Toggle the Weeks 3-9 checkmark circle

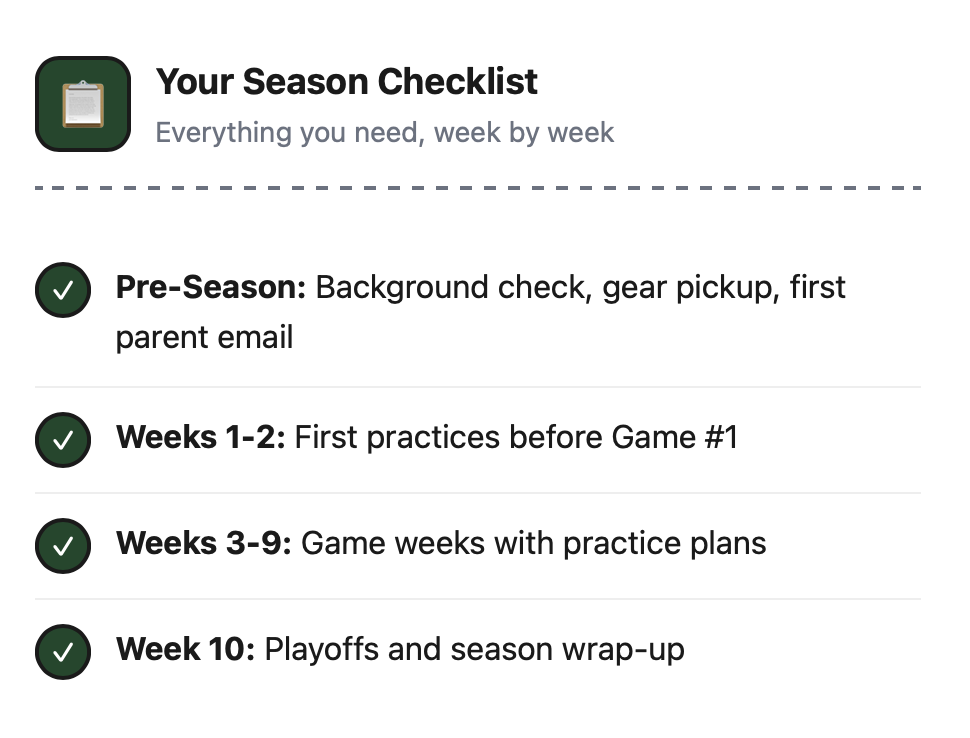click(x=63, y=545)
